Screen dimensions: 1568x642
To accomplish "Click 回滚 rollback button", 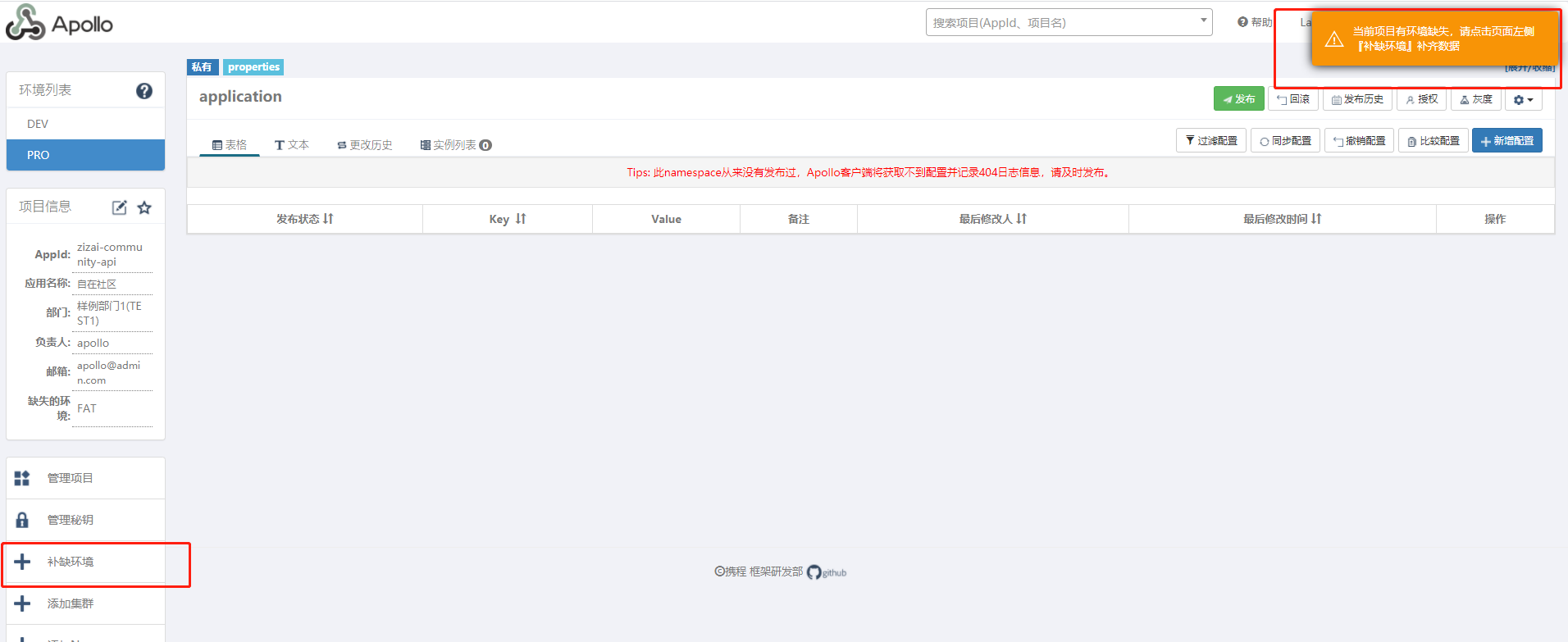I will pyautogui.click(x=1293, y=99).
